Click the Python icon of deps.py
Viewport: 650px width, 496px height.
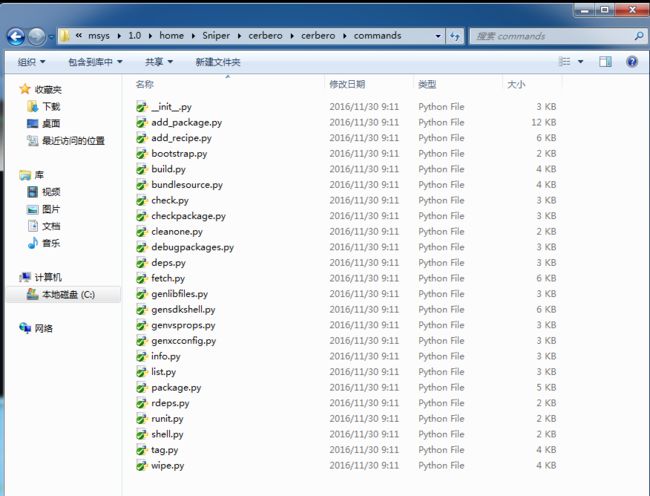142,263
